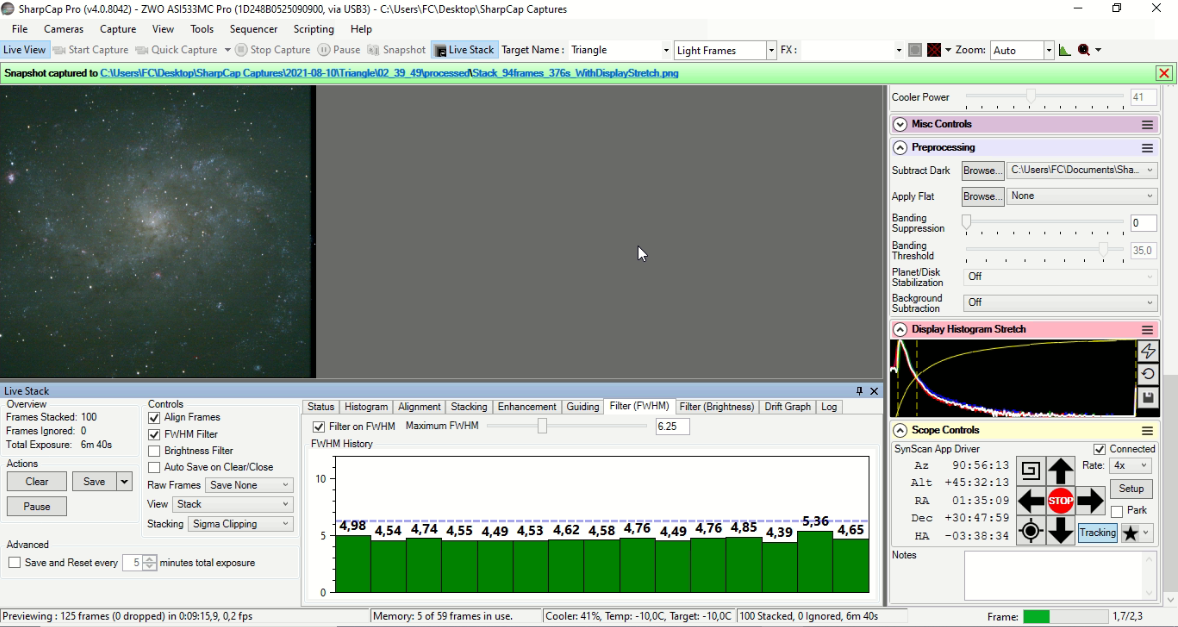This screenshot has width=1178, height=627.
Task: Open the Scripting menu
Action: [313, 29]
